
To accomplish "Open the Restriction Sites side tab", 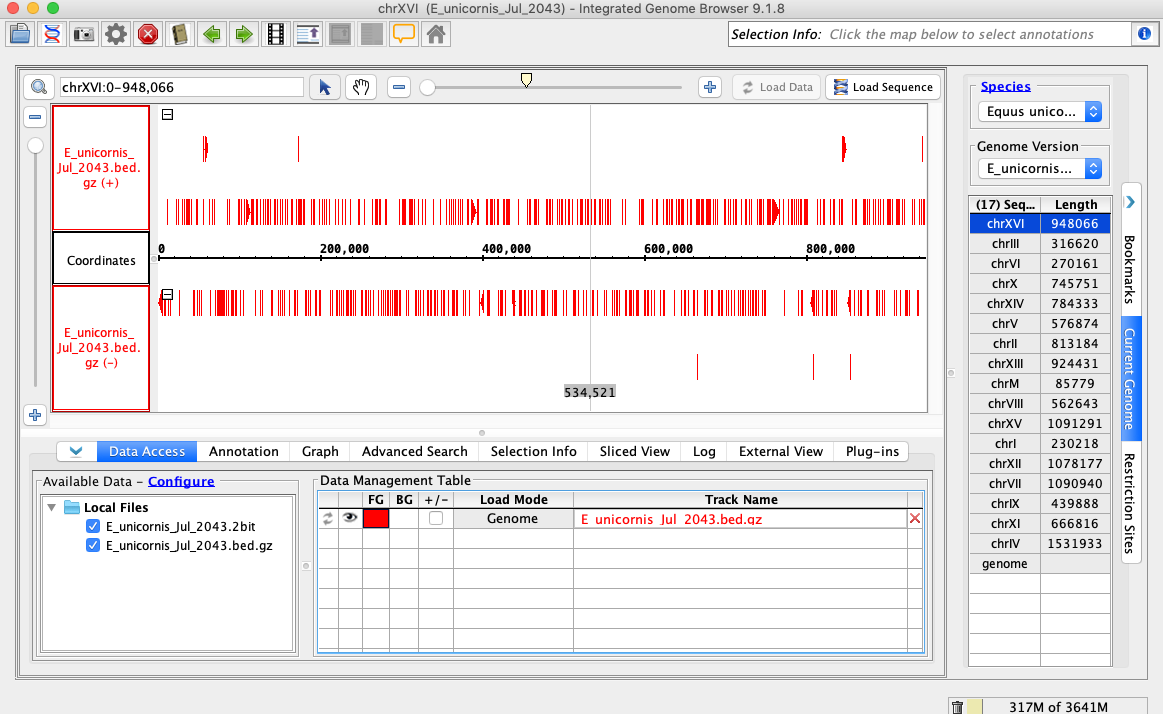I will click(1130, 503).
